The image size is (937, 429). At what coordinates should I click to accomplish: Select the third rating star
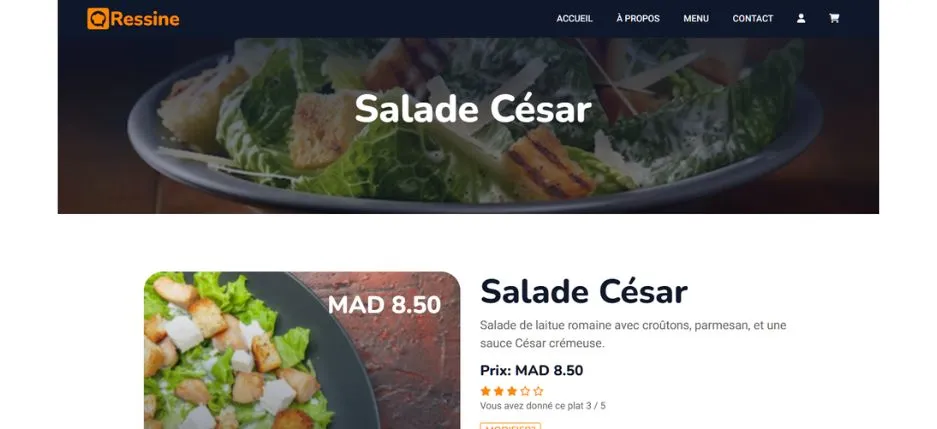pyautogui.click(x=512, y=391)
